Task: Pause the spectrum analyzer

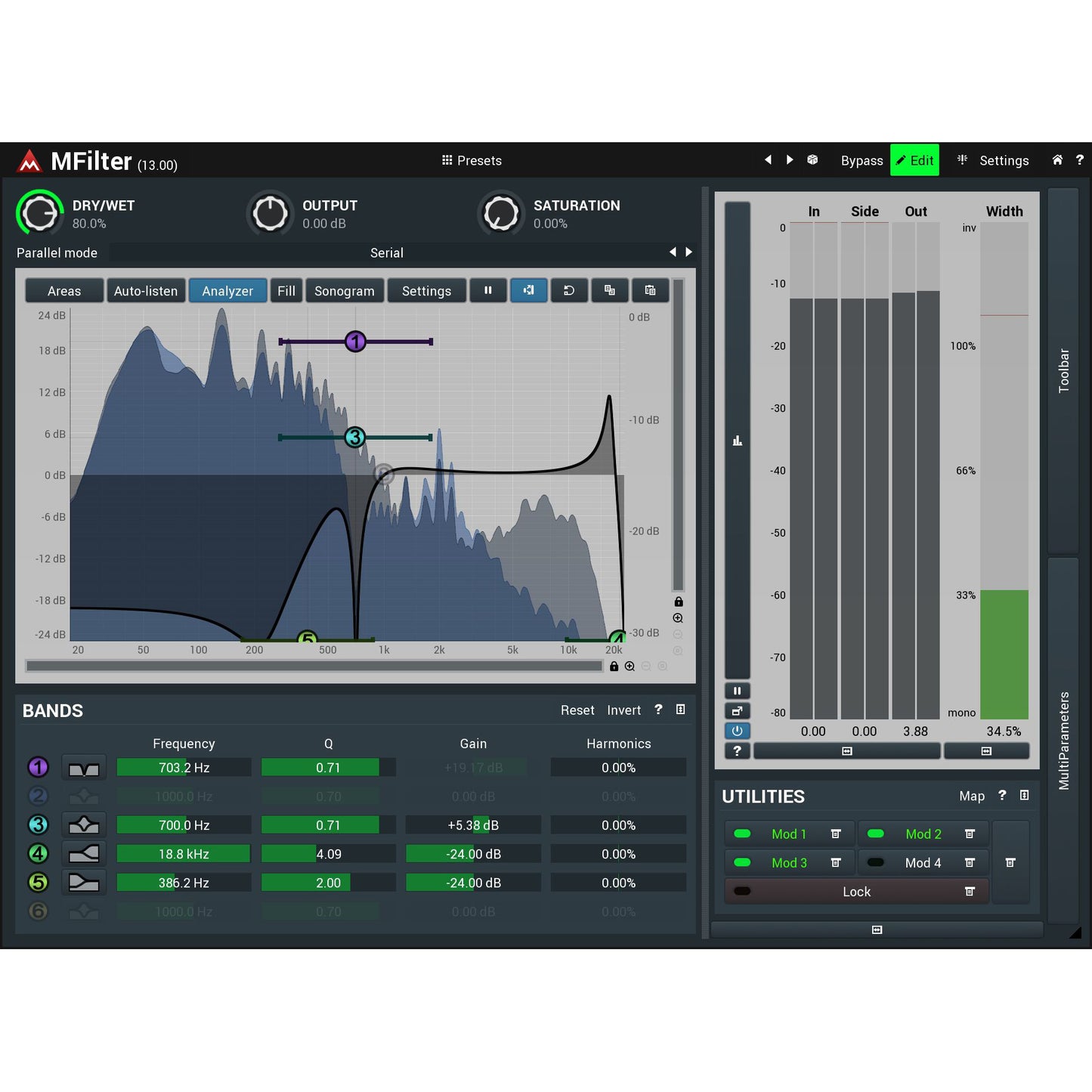Action: point(488,290)
